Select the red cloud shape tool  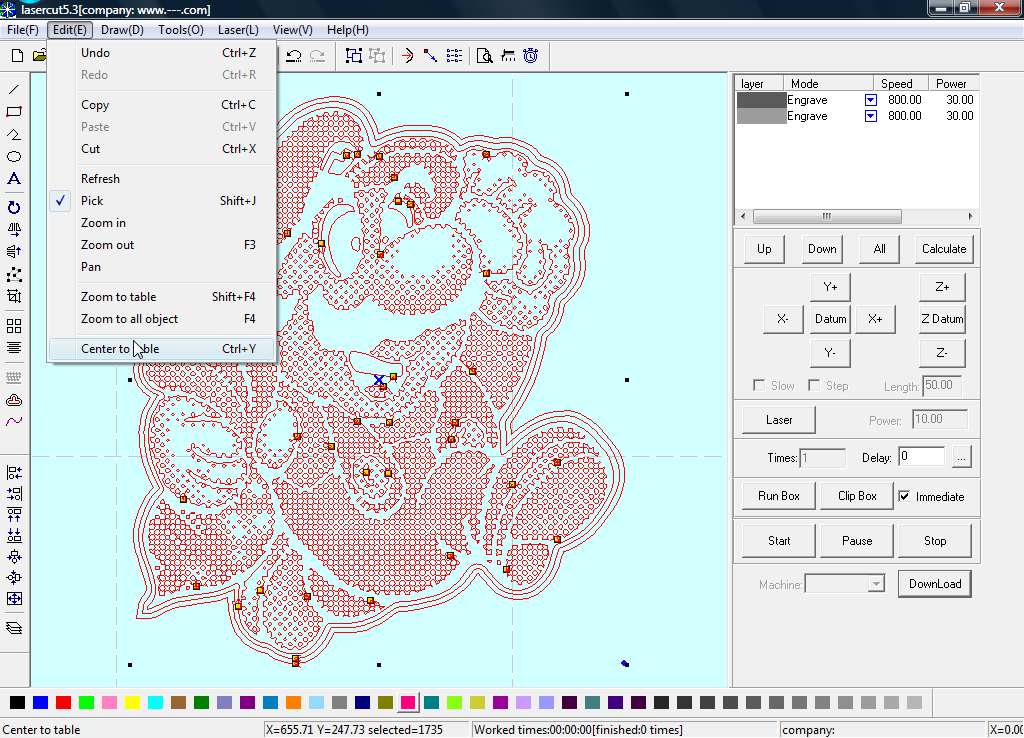click(x=14, y=400)
